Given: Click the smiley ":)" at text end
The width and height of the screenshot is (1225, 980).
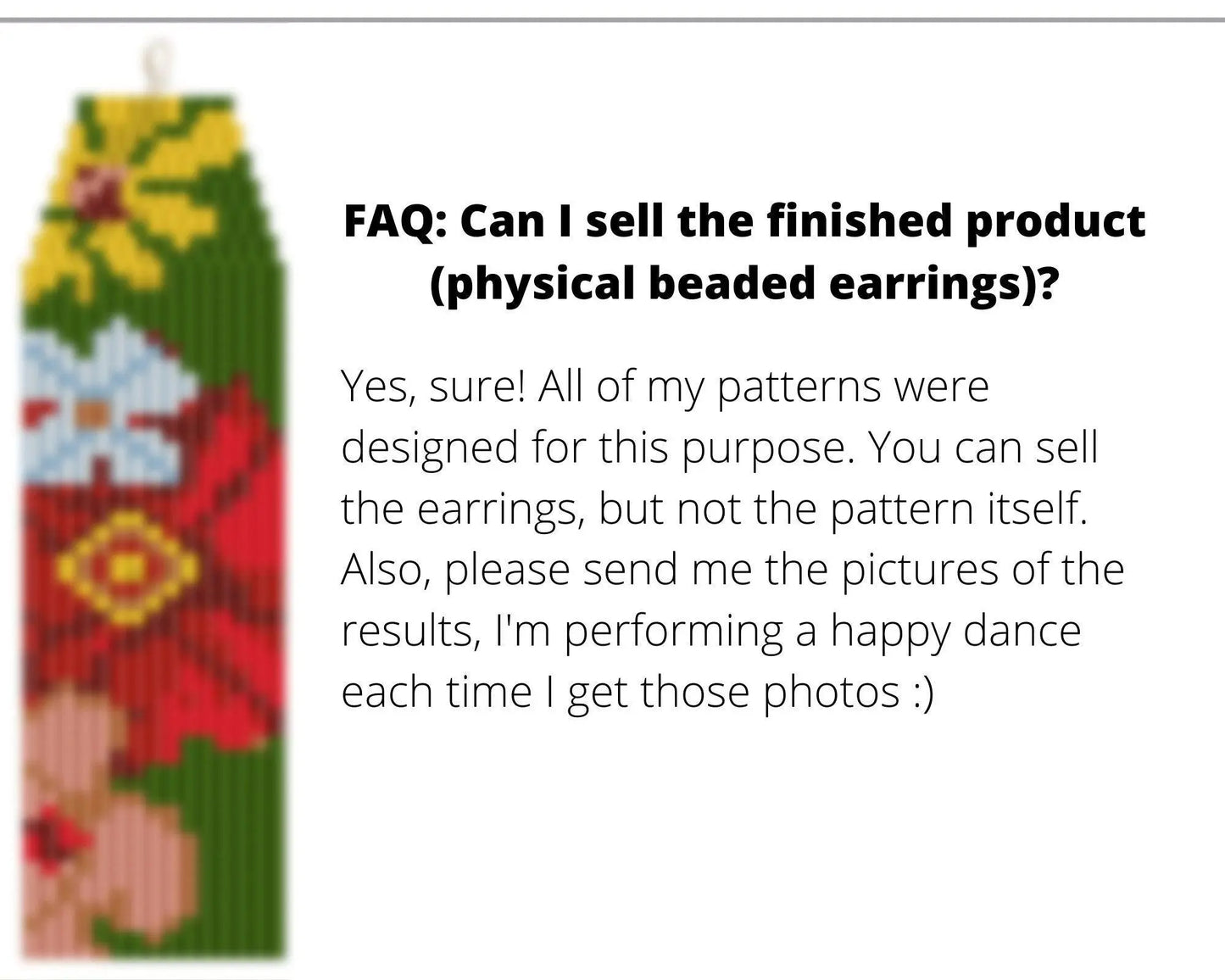Looking at the screenshot, I should click(922, 692).
